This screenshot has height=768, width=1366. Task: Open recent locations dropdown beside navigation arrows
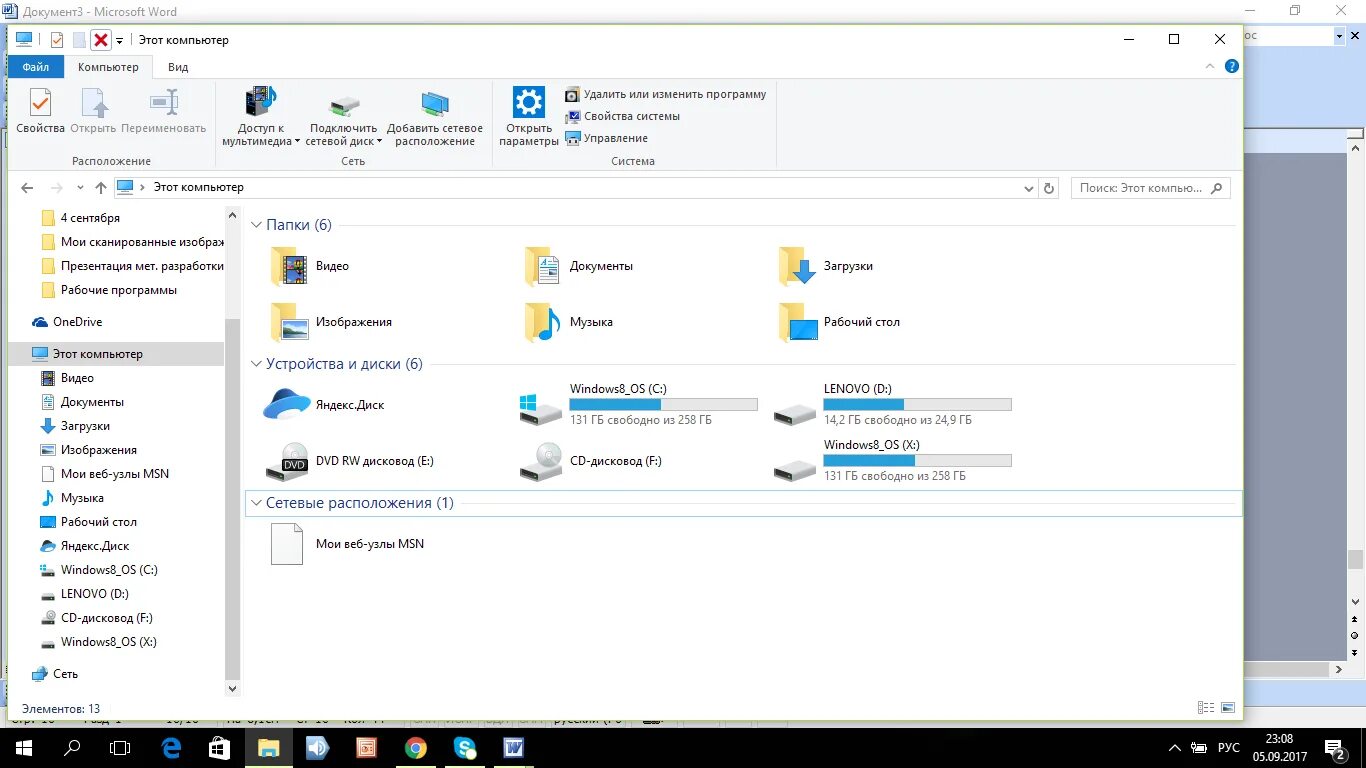[79, 188]
